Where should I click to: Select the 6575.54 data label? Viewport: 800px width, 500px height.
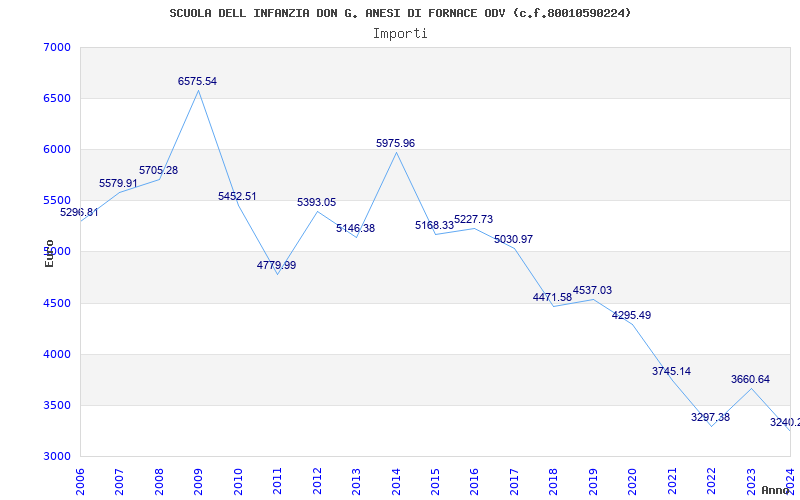[x=197, y=81]
